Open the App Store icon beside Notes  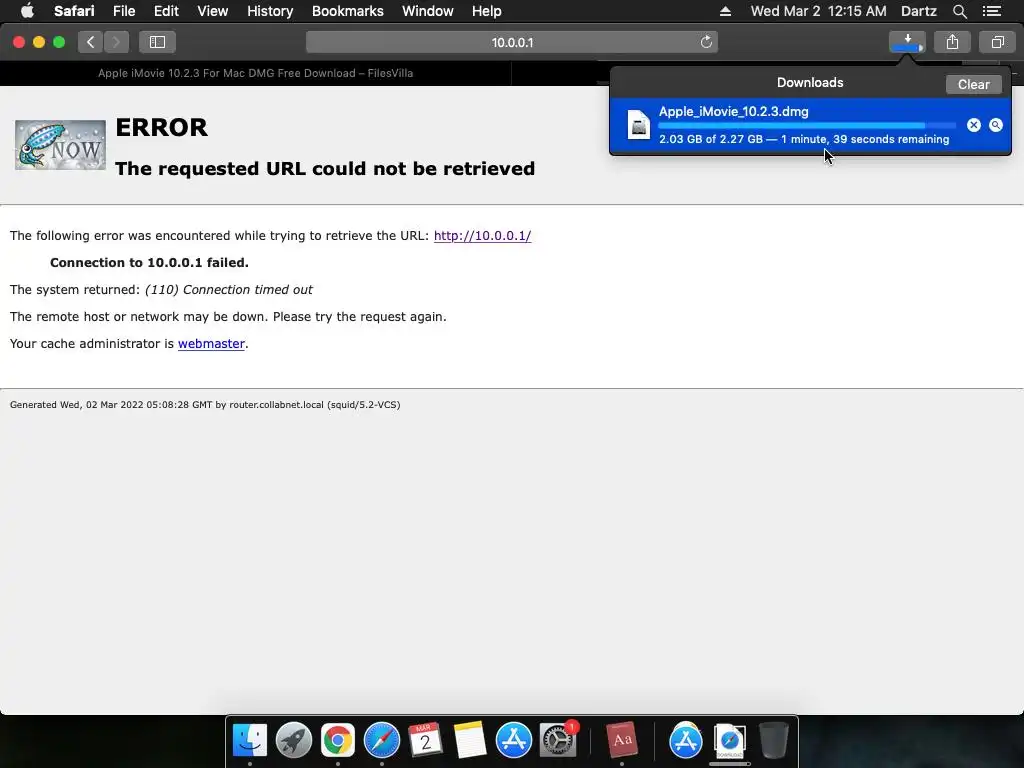(513, 740)
